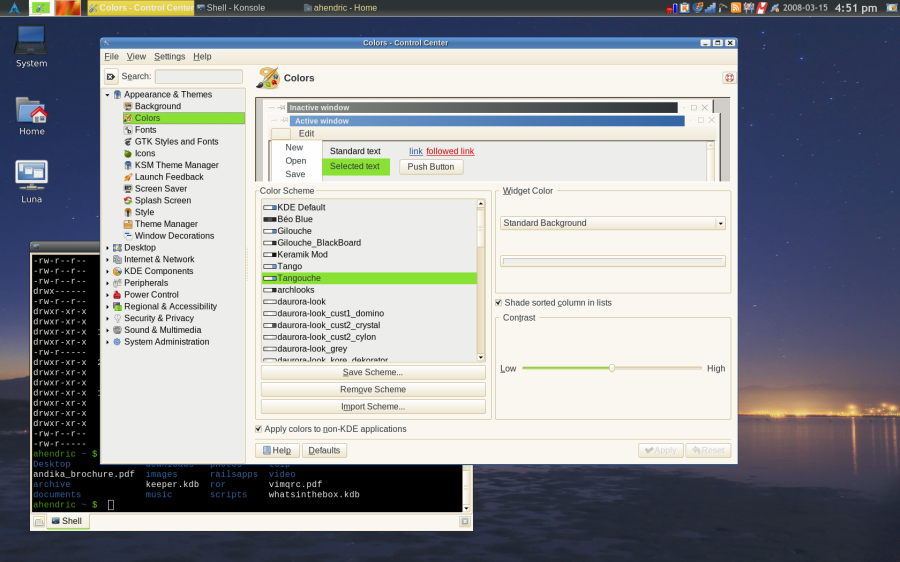
Task: Select the daurora-look_grey color scheme
Action: [369, 348]
